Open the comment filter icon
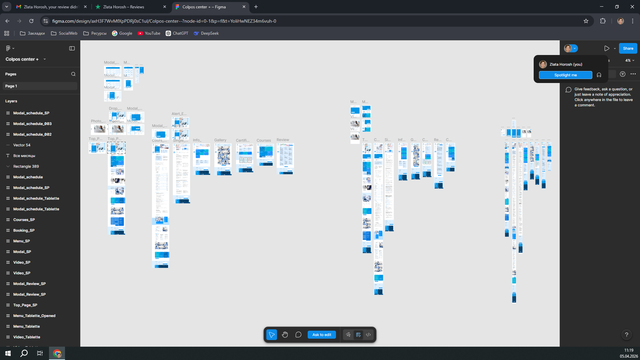640x360 pixels. coord(622,74)
